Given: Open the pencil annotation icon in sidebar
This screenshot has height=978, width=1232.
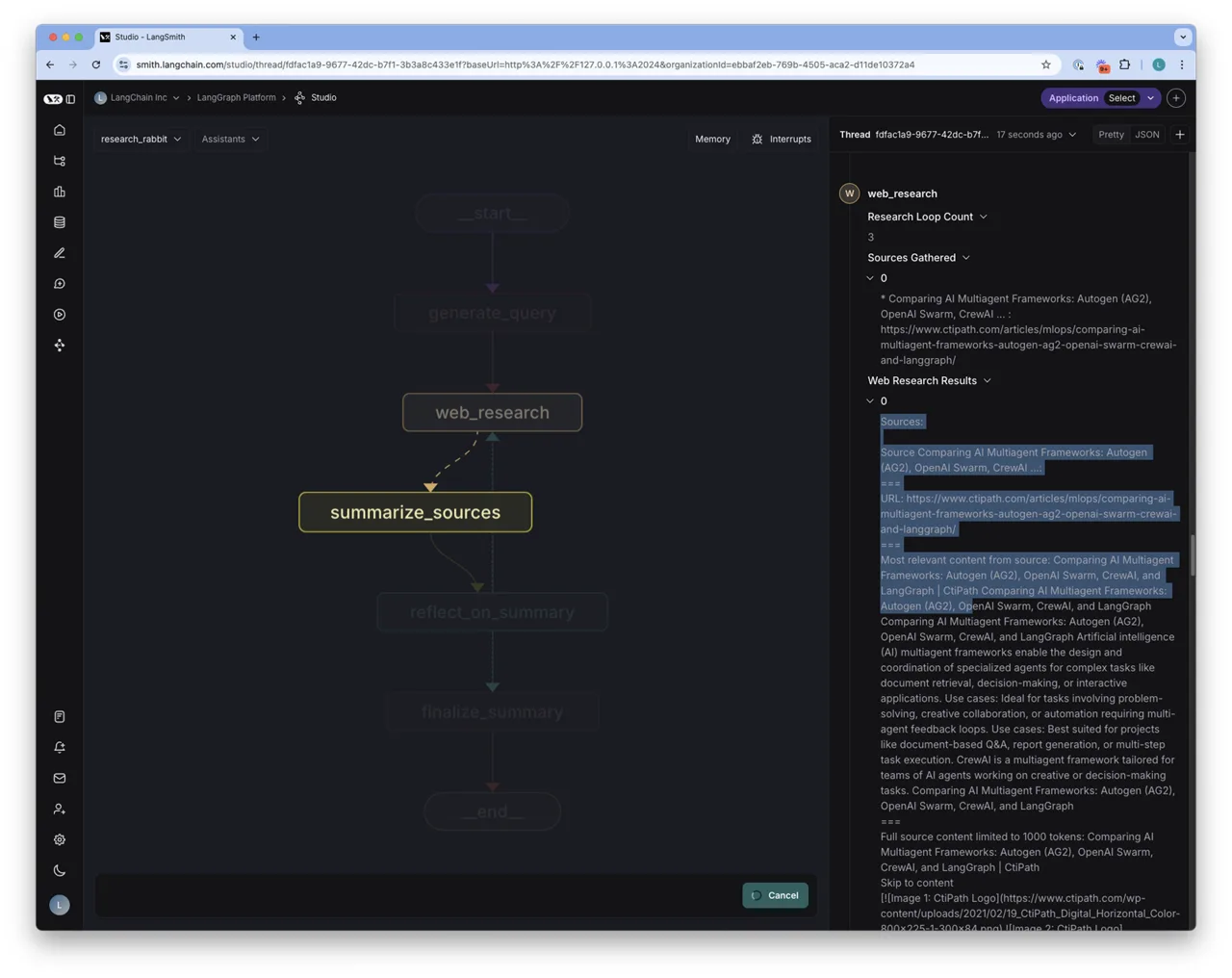Looking at the screenshot, I should coord(60,253).
